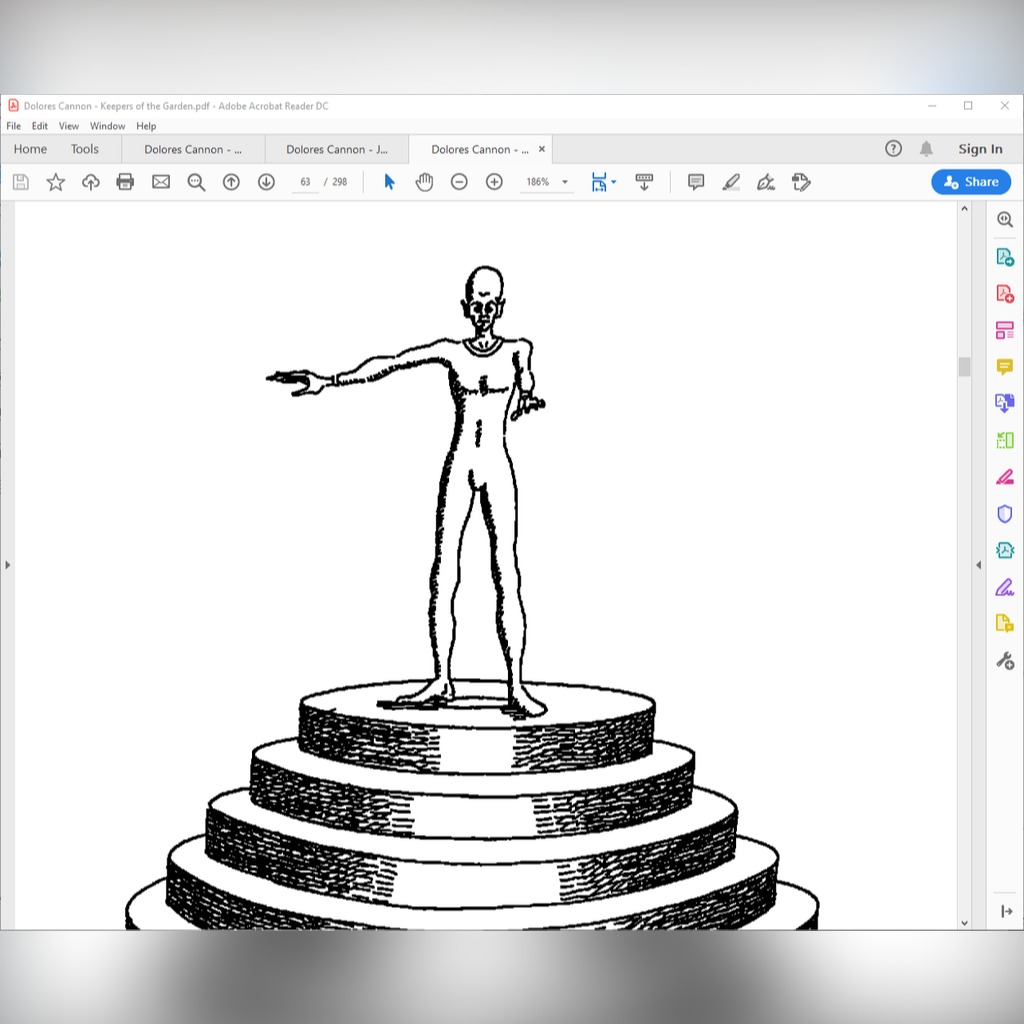Open Redact tool in right pane
This screenshot has width=1024, height=1024.
(1005, 477)
